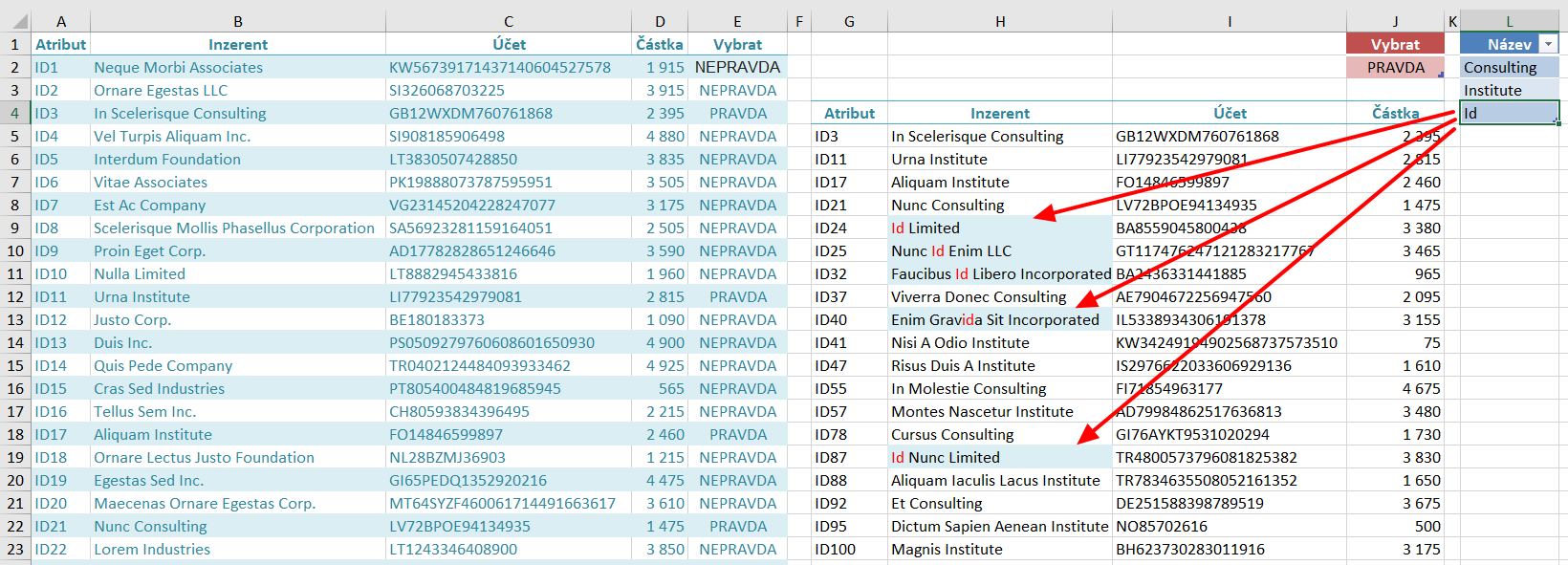The image size is (1568, 565).
Task: Select amount 4 880 in column D
Action: pyautogui.click(x=660, y=136)
